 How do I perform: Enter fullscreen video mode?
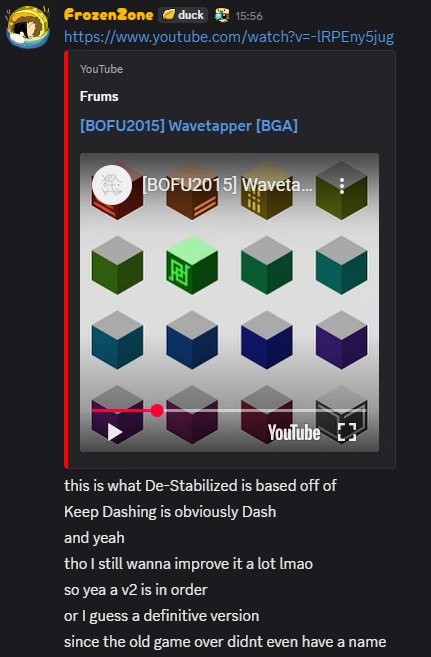[x=347, y=432]
